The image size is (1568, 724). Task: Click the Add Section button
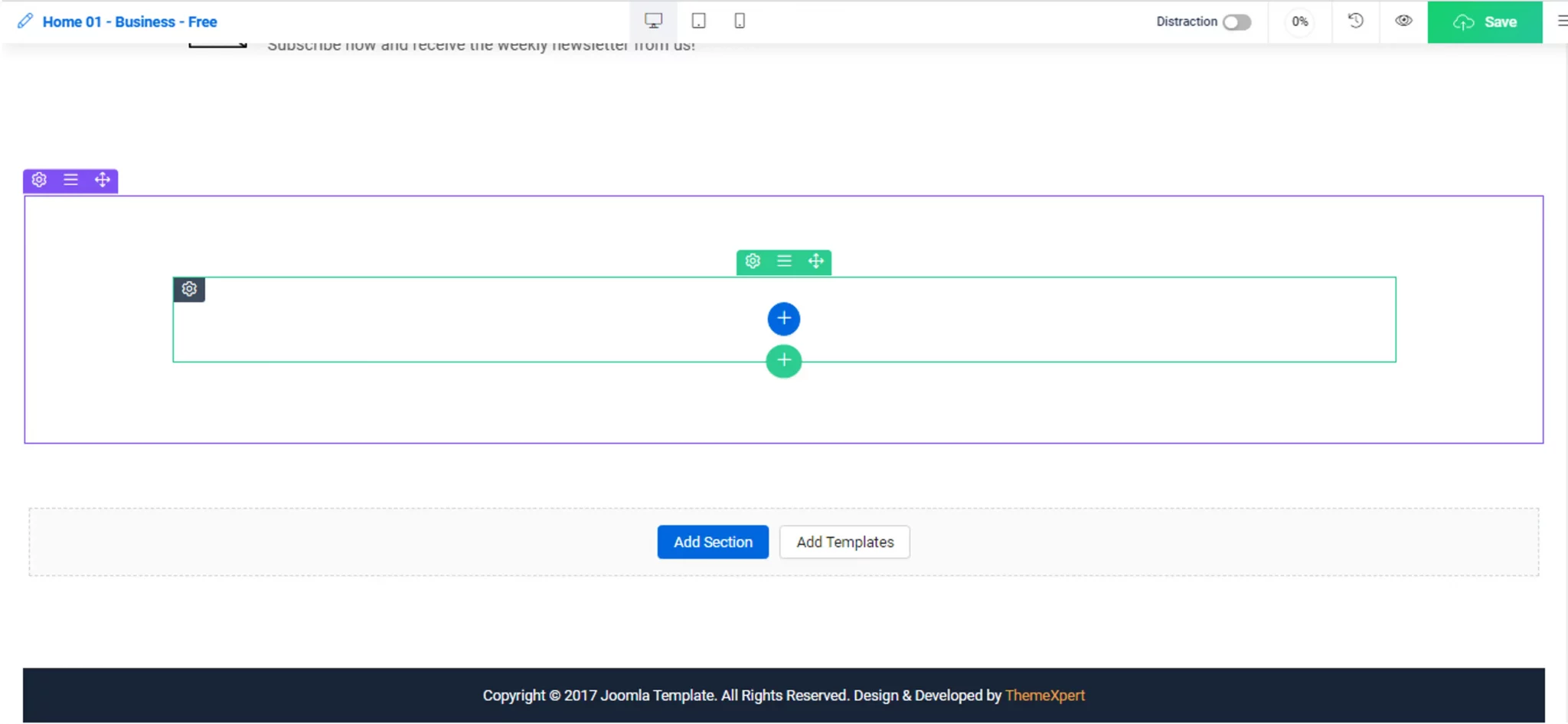[x=712, y=542]
